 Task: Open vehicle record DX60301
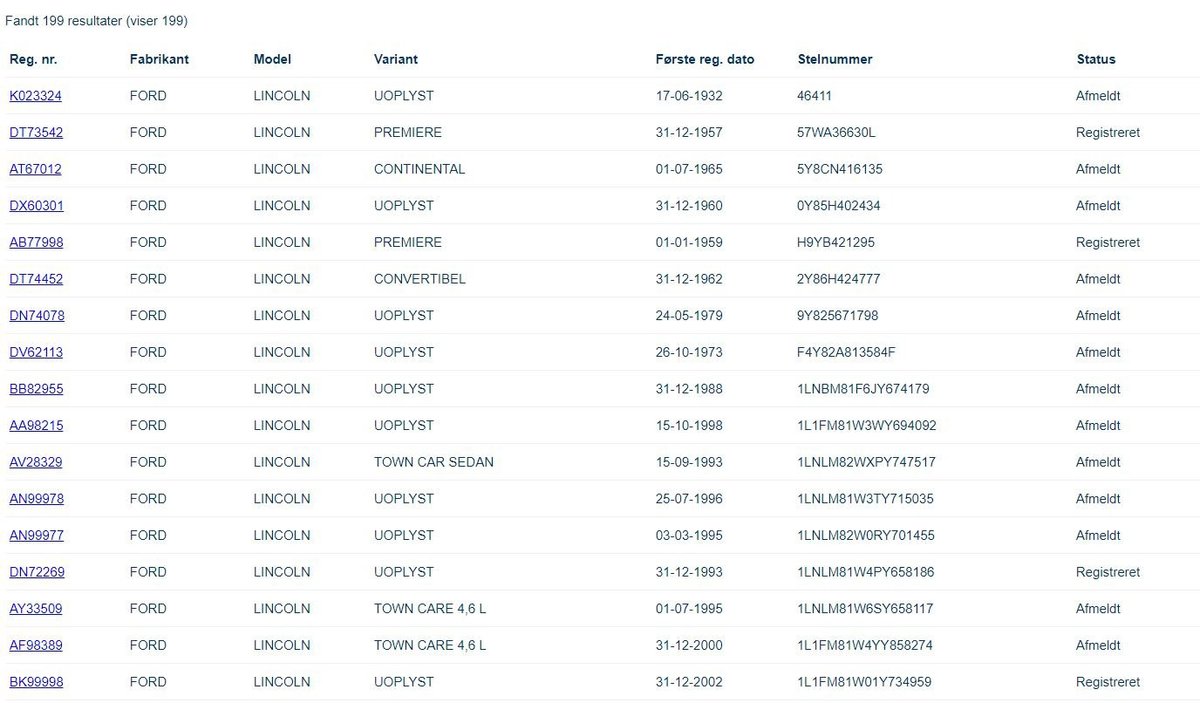click(36, 206)
